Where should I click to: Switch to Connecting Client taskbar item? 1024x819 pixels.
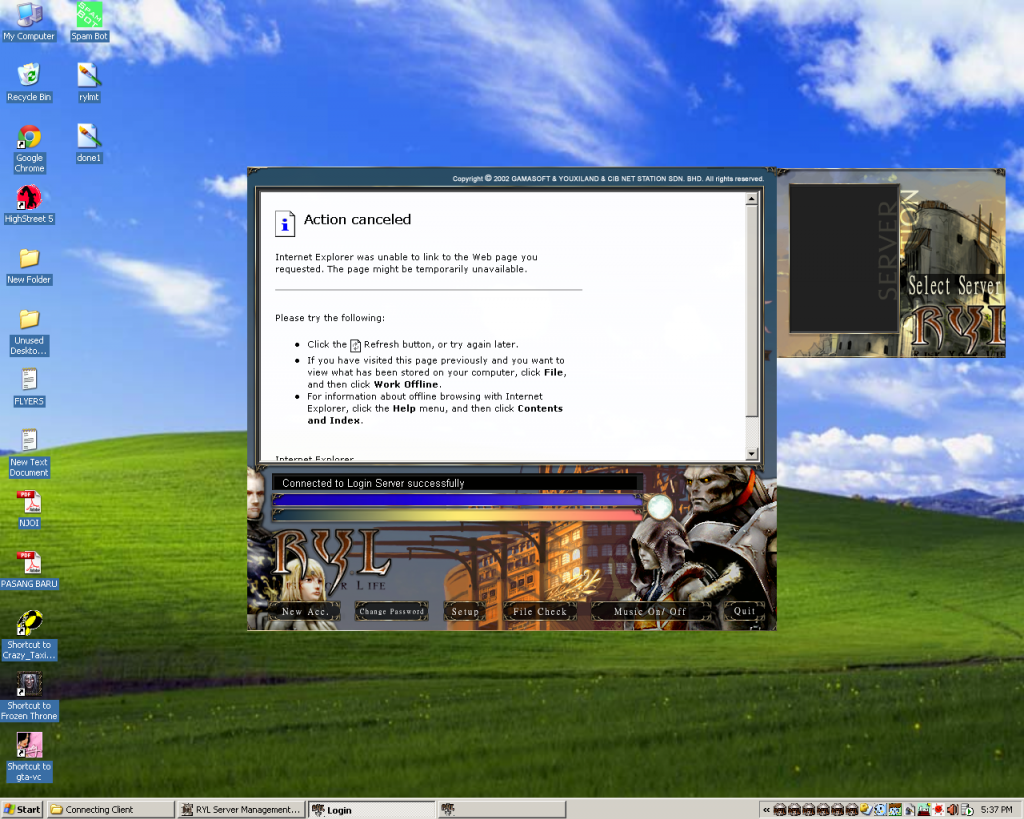110,809
